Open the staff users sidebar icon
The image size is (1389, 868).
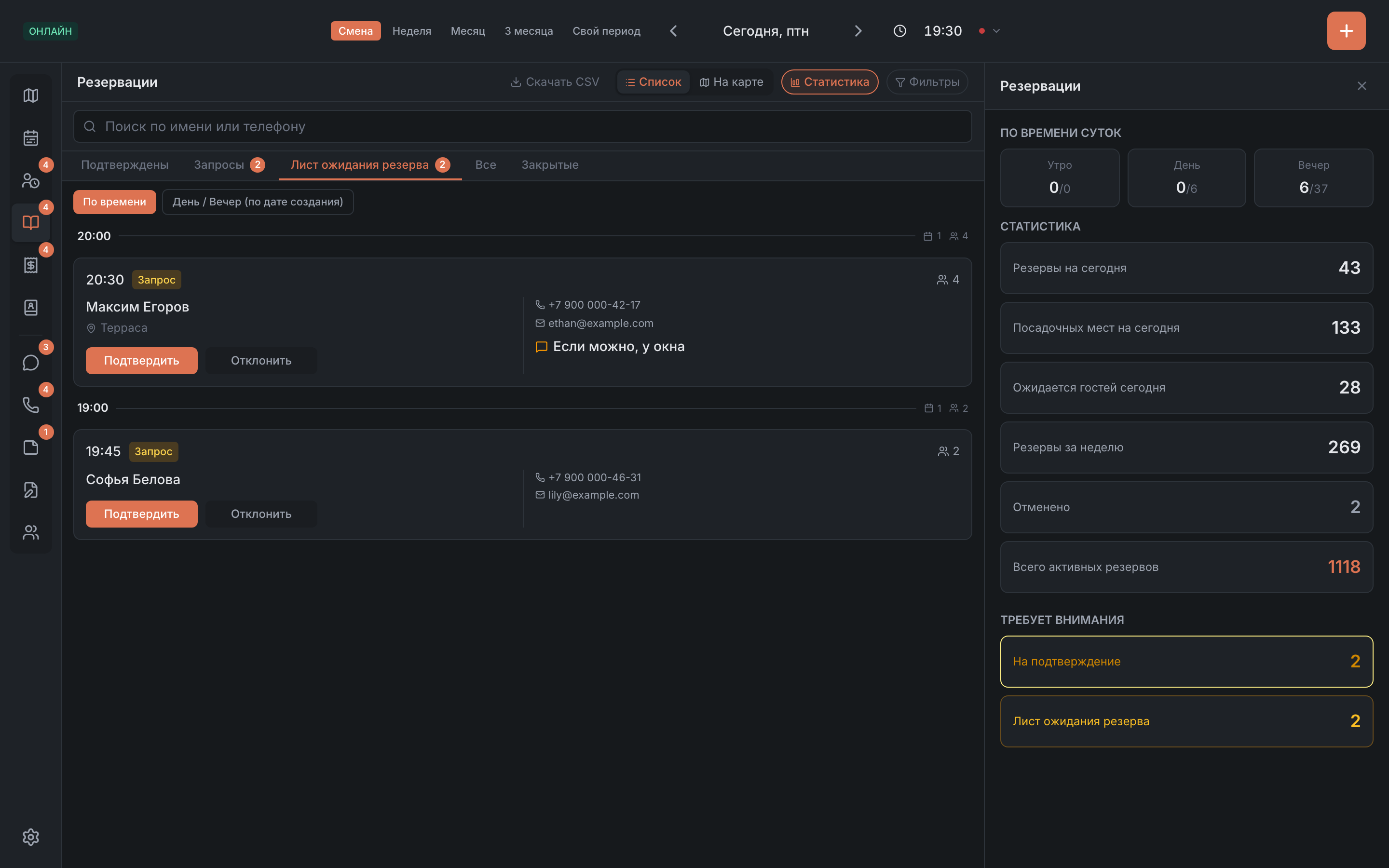tap(30, 533)
